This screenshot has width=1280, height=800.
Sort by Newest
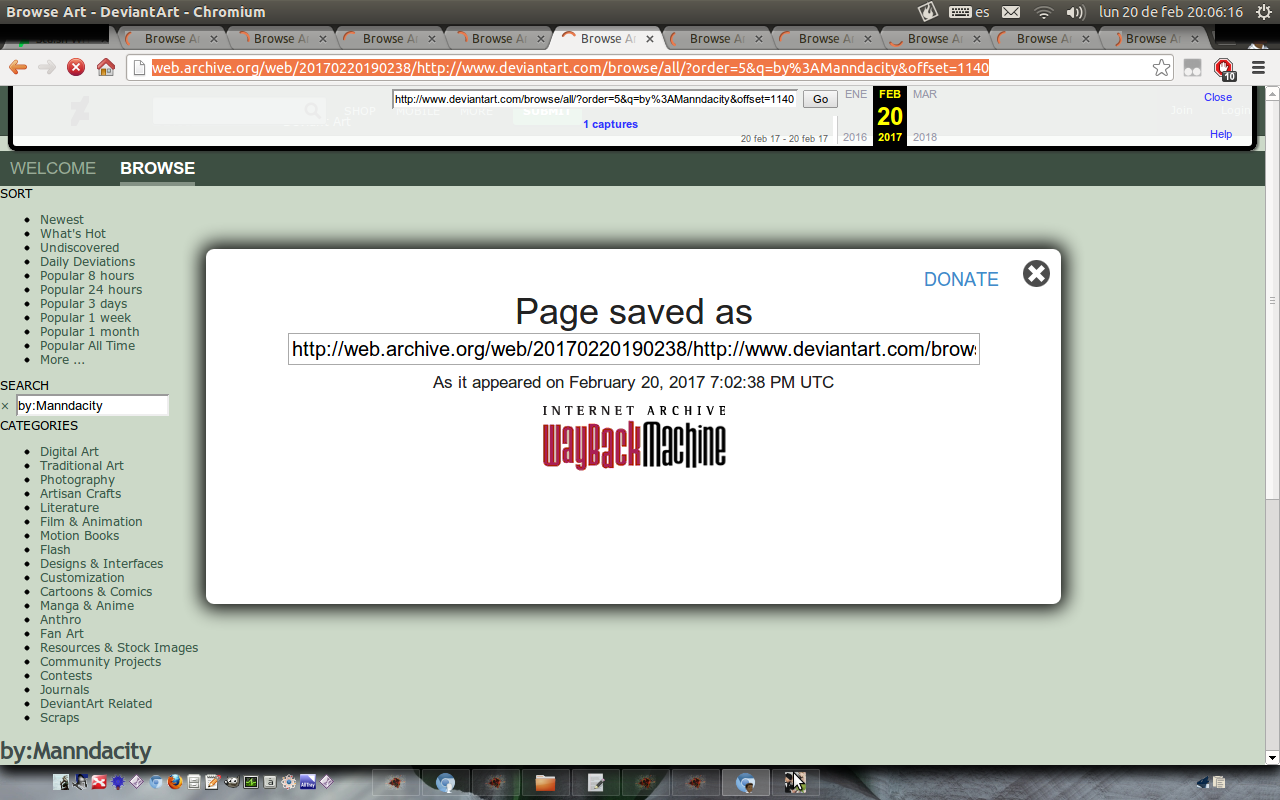(x=62, y=220)
